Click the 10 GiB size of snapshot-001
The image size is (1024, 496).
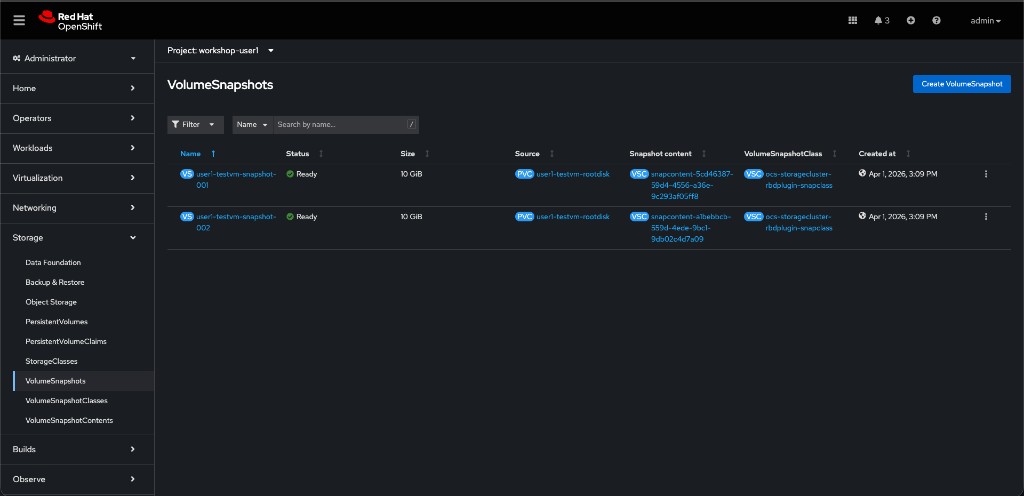tap(411, 174)
